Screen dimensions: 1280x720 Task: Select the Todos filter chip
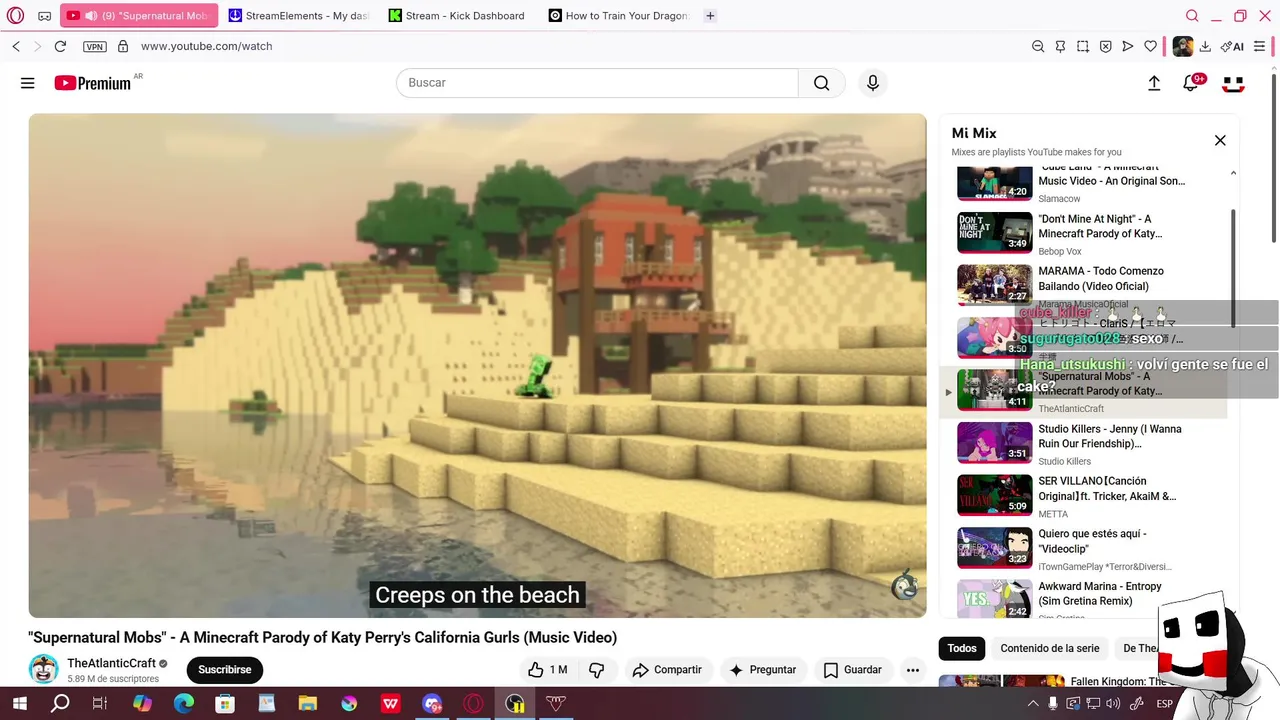pyautogui.click(x=962, y=648)
